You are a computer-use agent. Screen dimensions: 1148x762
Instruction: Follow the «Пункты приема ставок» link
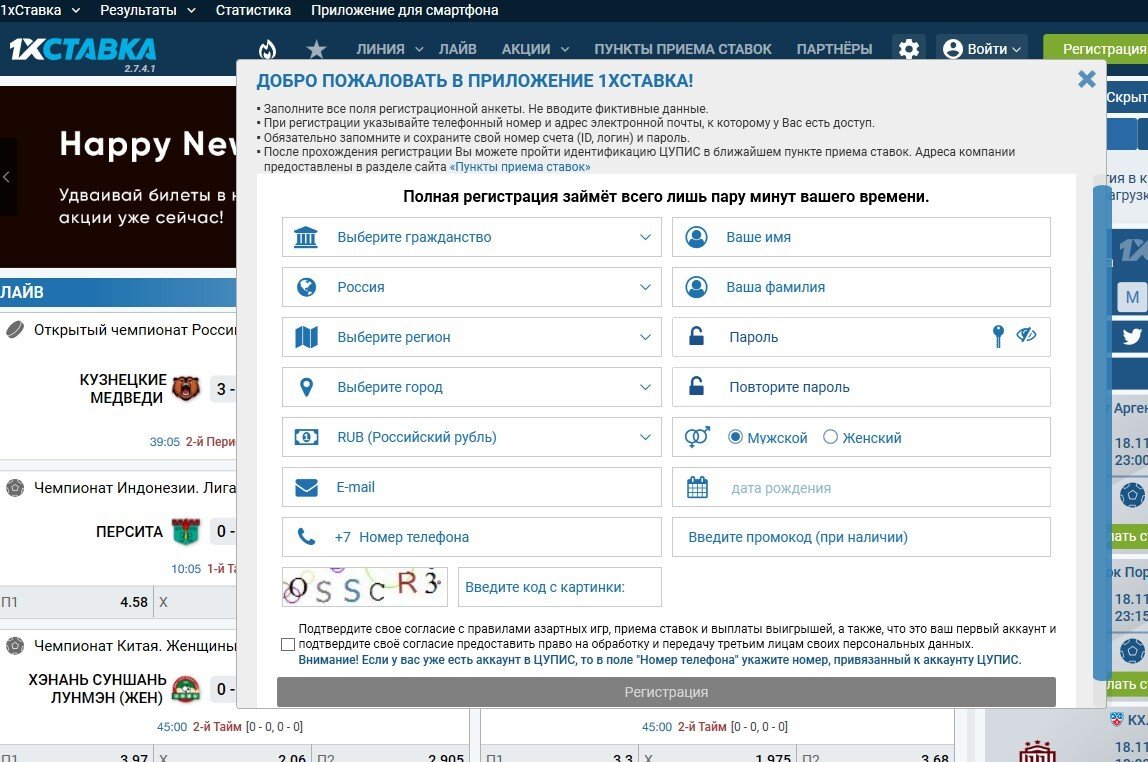coord(520,167)
